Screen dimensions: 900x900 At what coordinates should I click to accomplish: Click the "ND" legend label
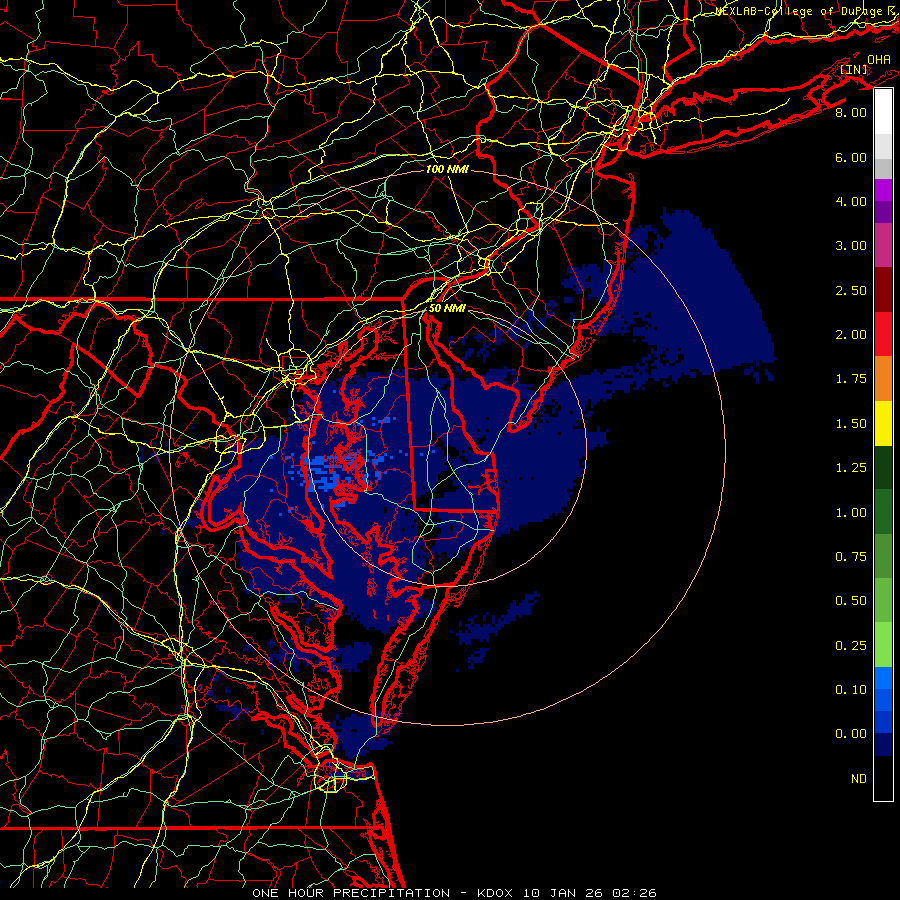(x=859, y=779)
